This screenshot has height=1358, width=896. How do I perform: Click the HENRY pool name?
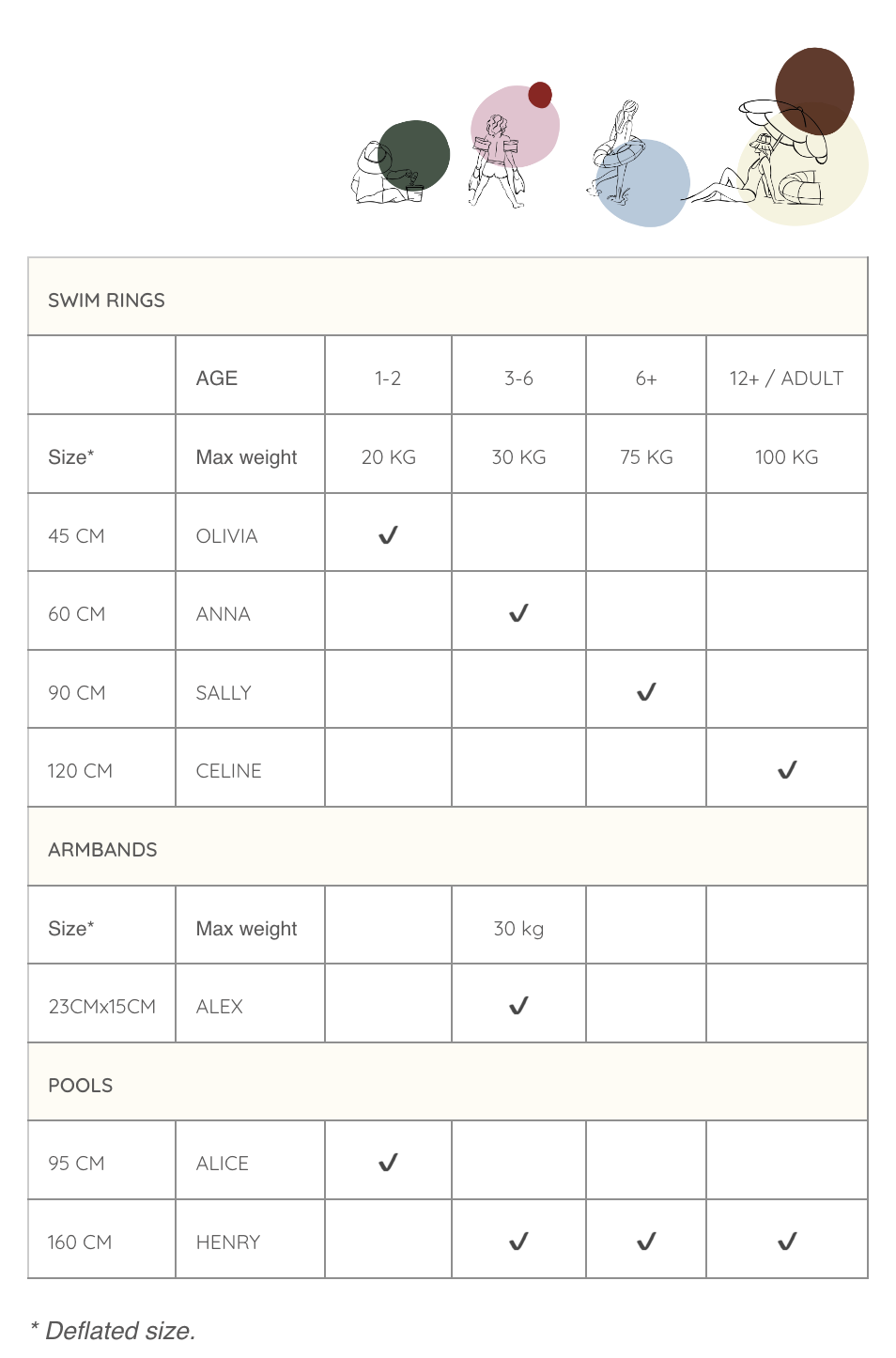pos(228,1242)
